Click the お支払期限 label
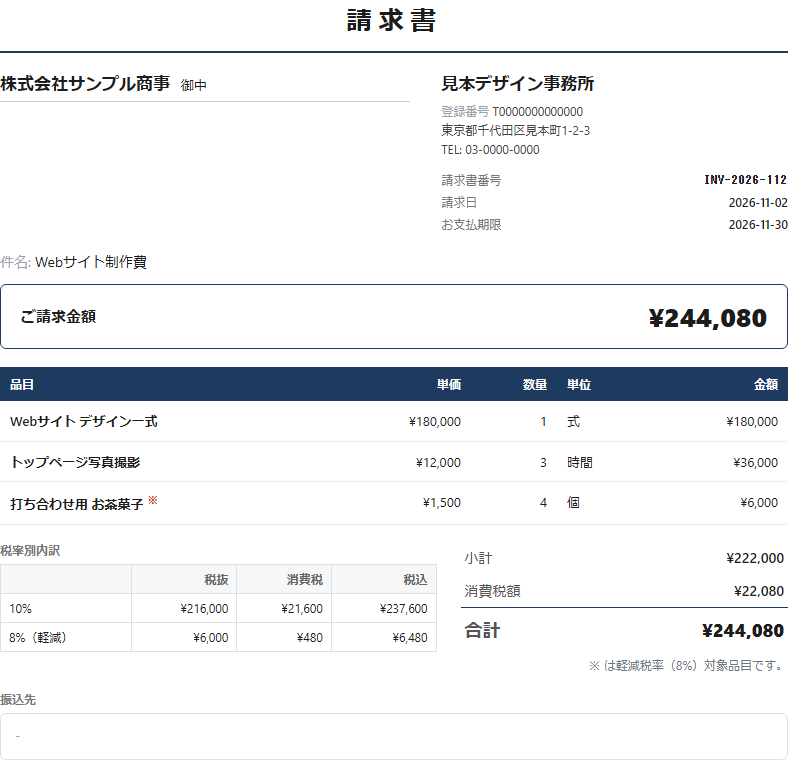This screenshot has width=788, height=760. 471,224
